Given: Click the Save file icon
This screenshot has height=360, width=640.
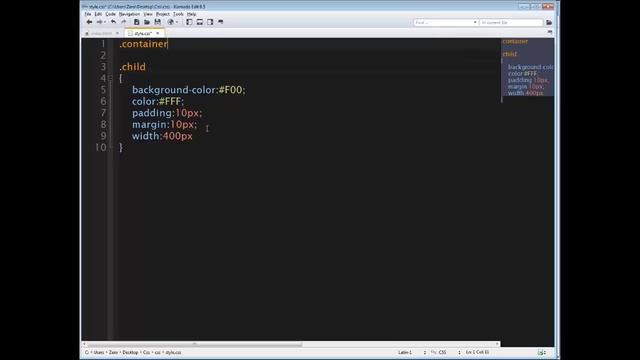Looking at the screenshot, I should tap(158, 22).
